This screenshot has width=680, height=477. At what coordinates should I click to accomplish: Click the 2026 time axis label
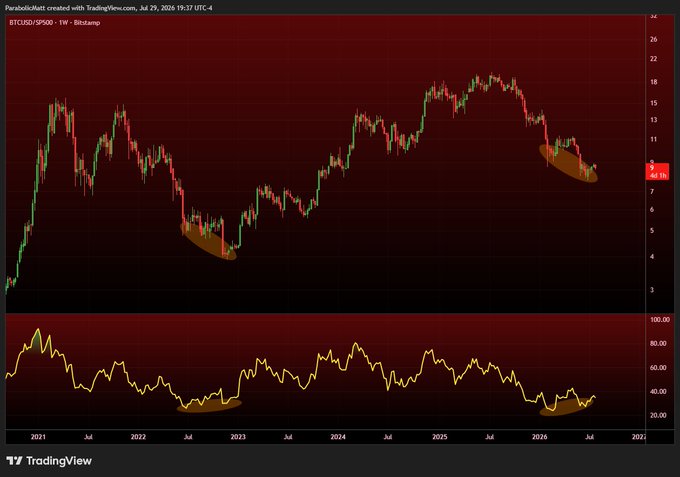(539, 437)
